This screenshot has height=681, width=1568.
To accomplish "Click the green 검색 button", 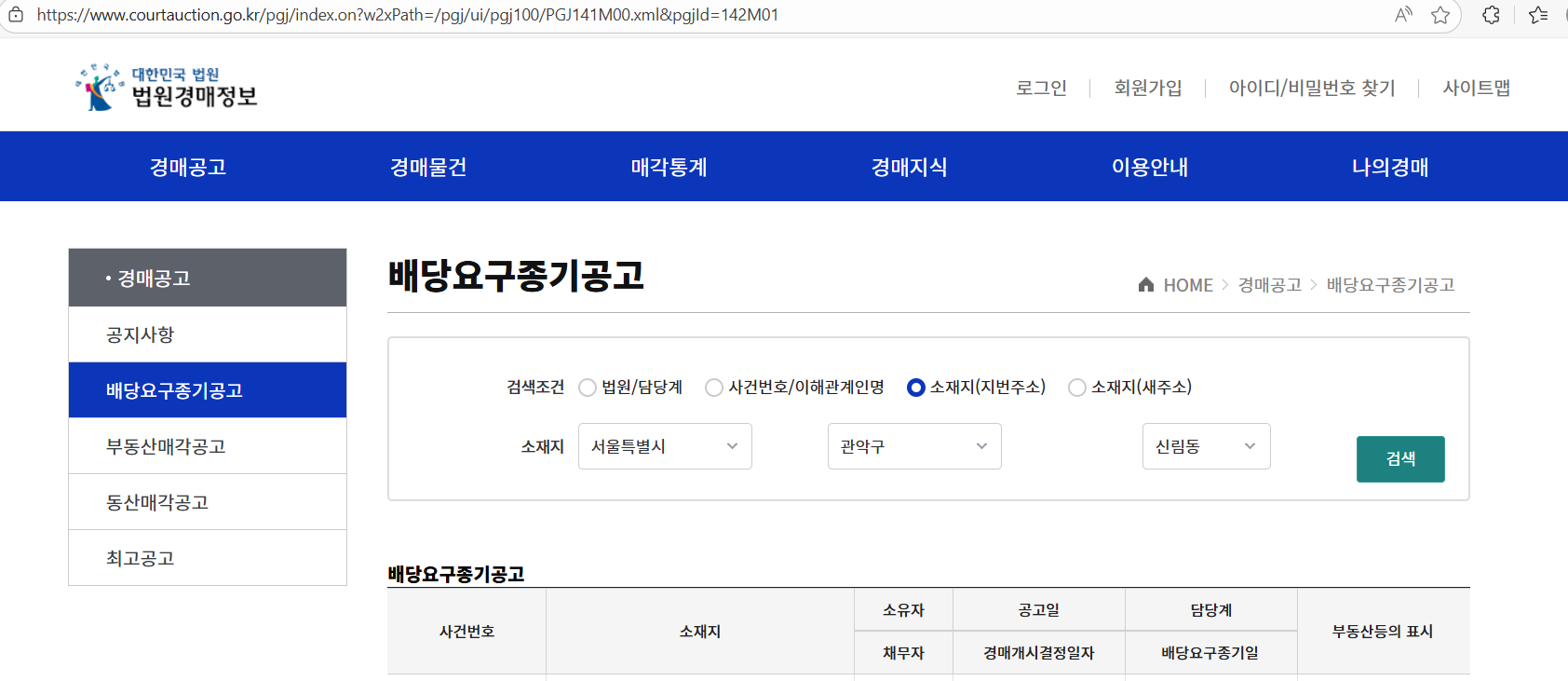I will [x=1400, y=459].
